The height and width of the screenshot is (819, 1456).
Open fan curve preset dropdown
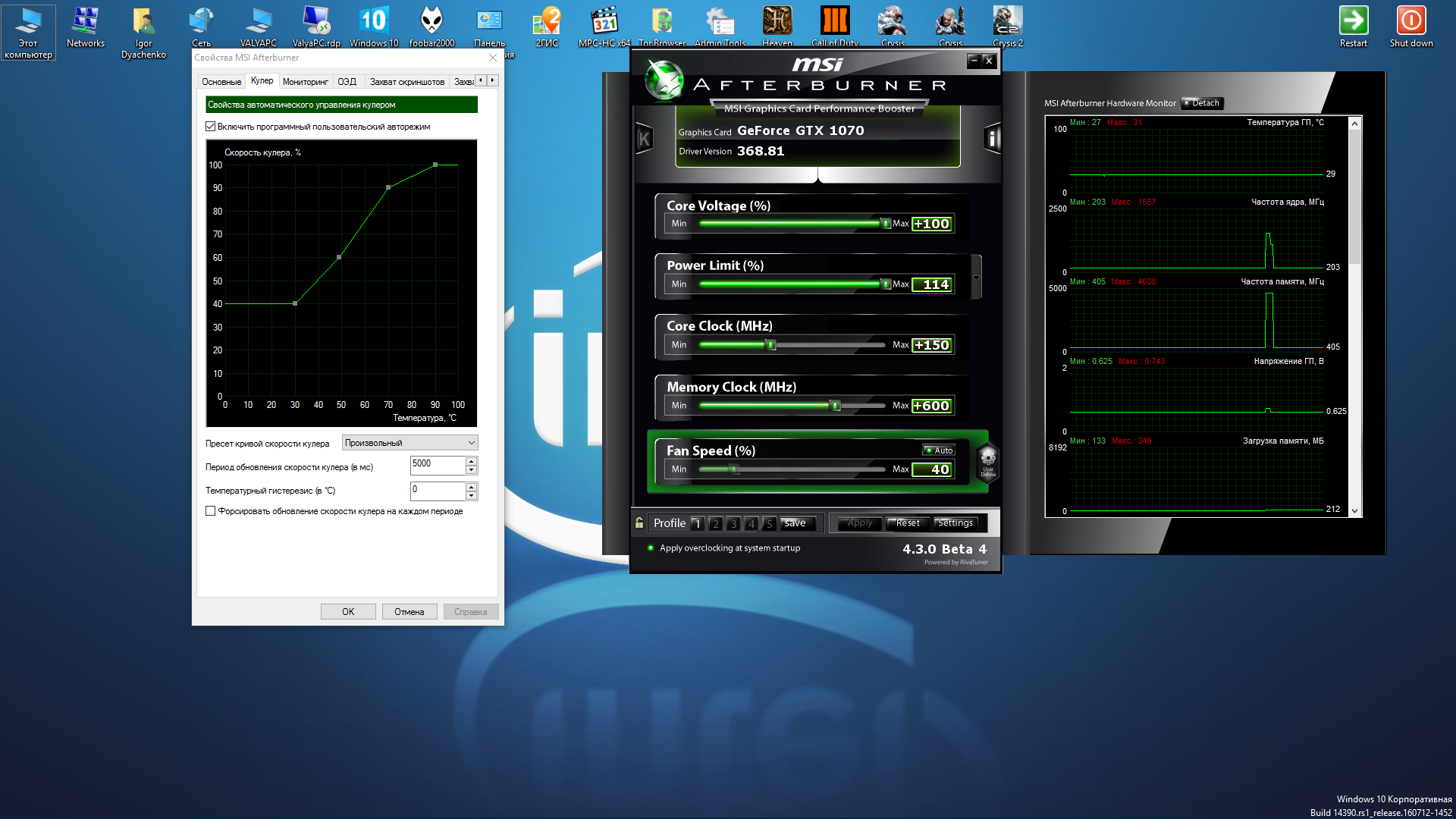[409, 443]
